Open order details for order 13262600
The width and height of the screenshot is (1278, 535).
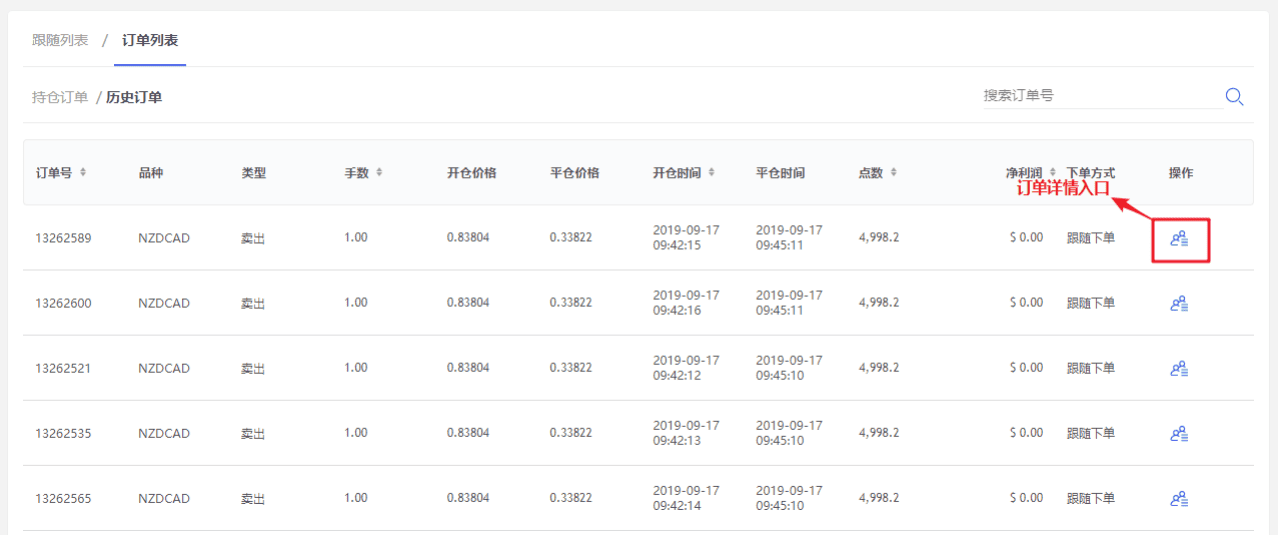[1179, 303]
